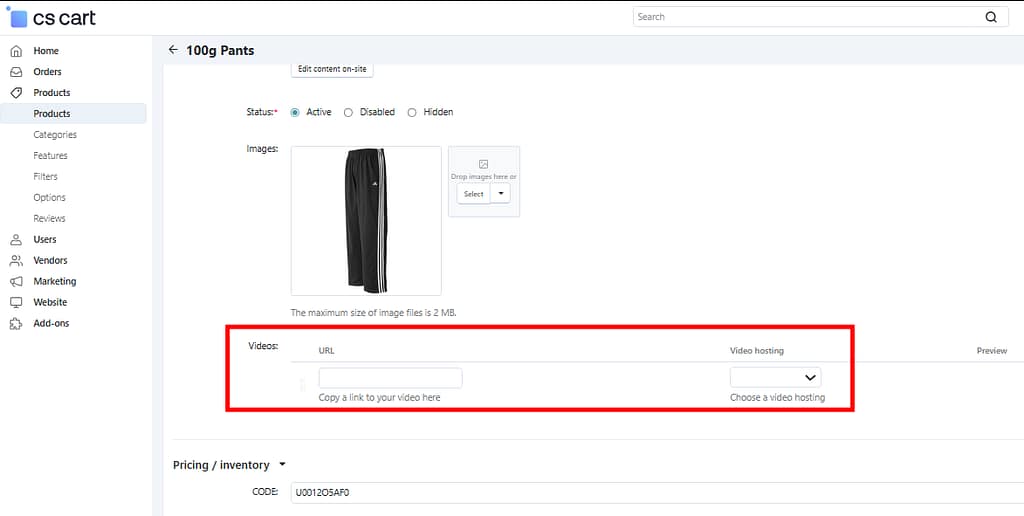Open the Video hosting dropdown

tap(775, 378)
